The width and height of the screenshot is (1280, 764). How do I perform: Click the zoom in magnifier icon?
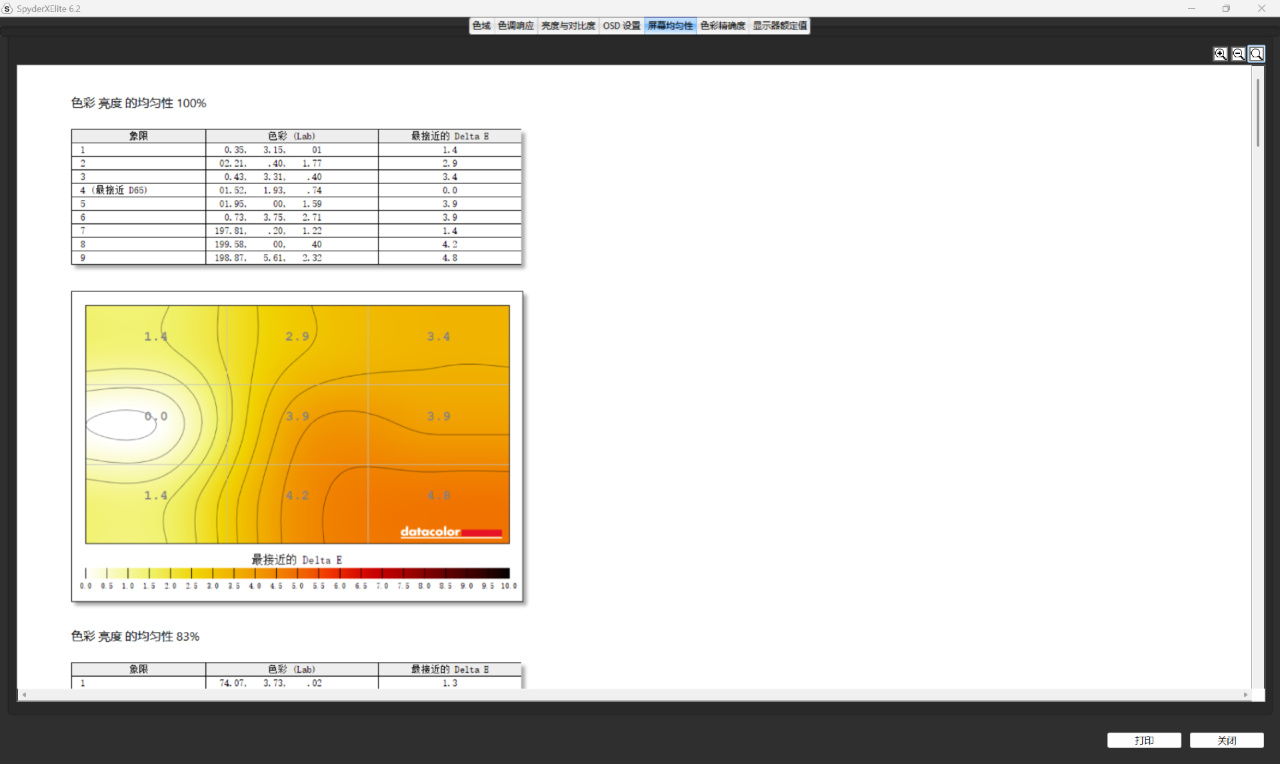(x=1220, y=54)
